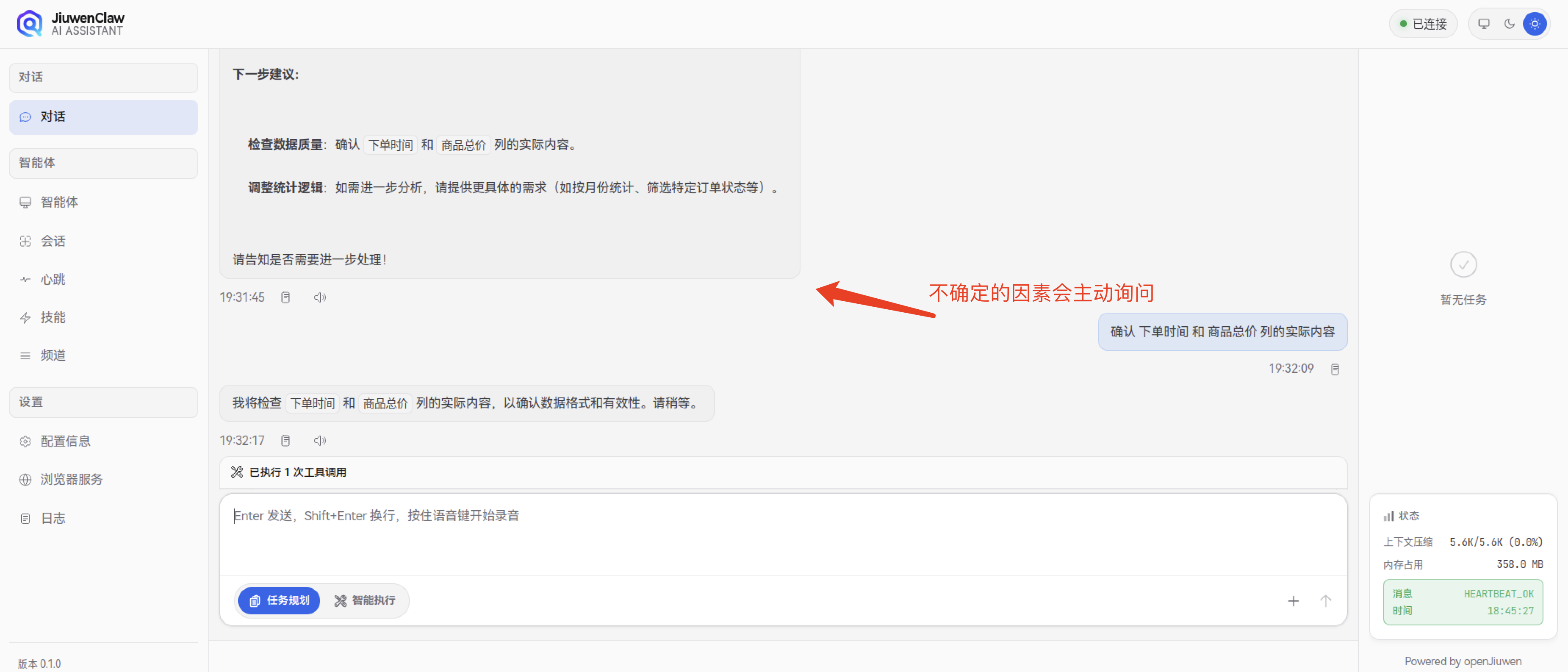Viewport: 1568px width, 672px height.
Task: Enable dark mode with the moon icon
Action: click(1510, 23)
